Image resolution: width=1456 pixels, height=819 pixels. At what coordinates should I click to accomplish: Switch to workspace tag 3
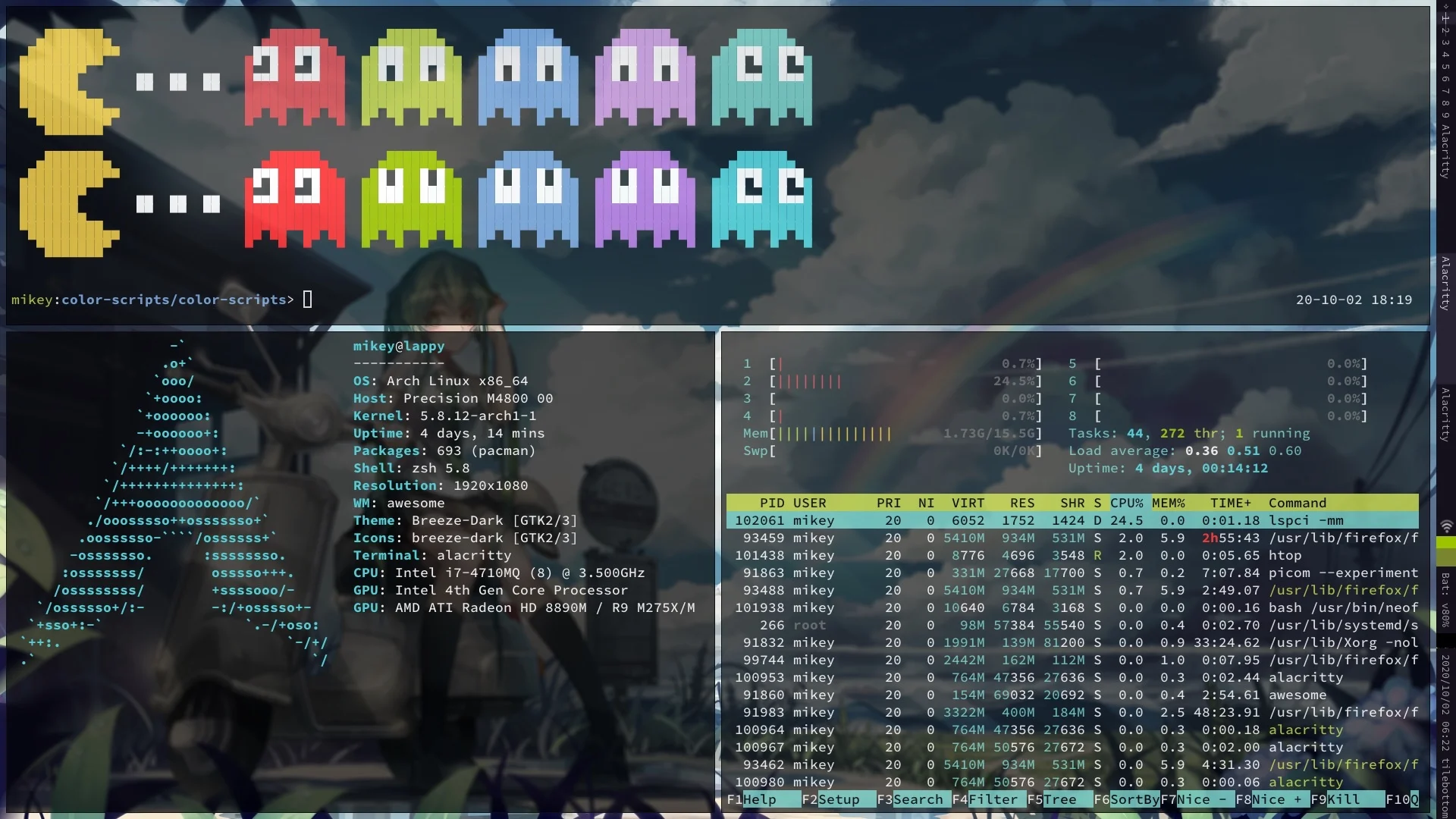pyautogui.click(x=1446, y=43)
